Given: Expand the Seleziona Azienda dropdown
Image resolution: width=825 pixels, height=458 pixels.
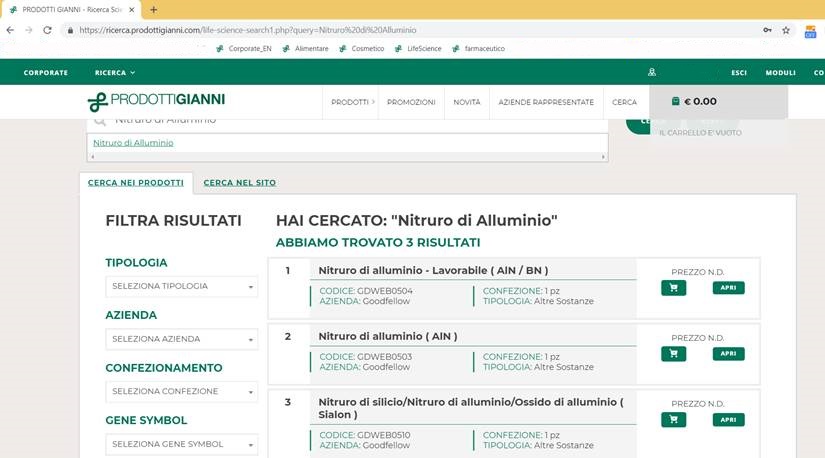Looking at the screenshot, I should coord(181,339).
